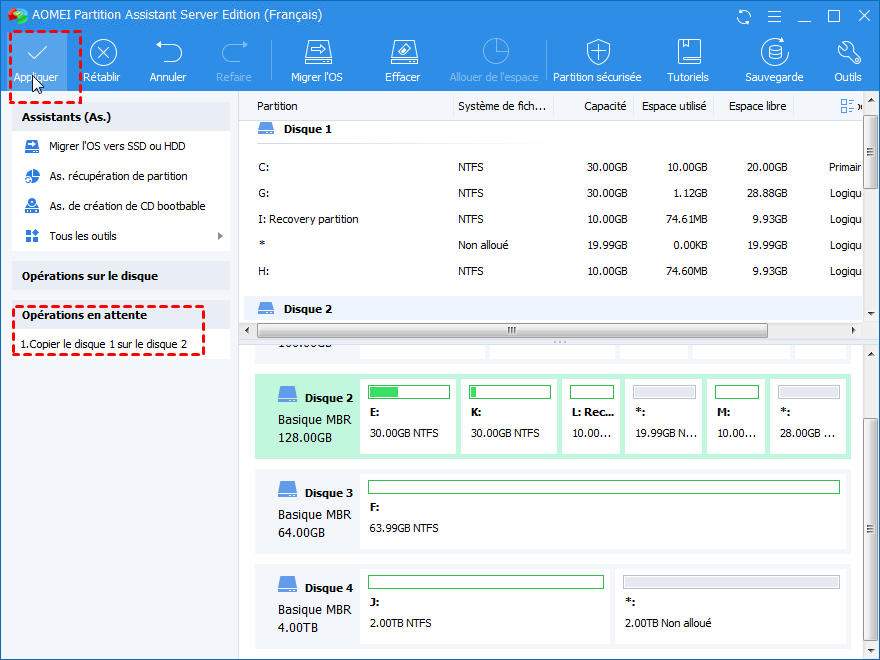Select L: Rec... partition block
This screenshot has height=660, width=880.
click(592, 416)
